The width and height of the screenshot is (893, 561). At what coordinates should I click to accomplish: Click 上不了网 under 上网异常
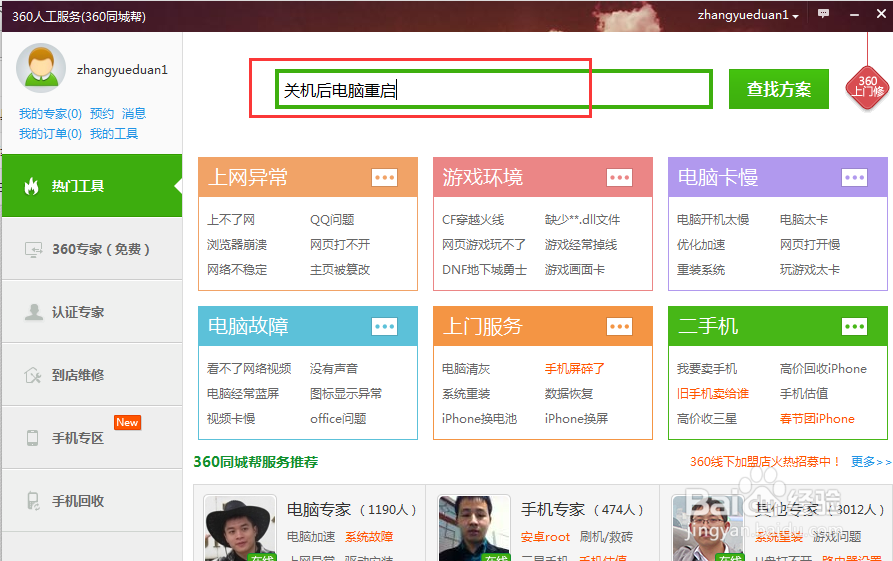(x=231, y=220)
